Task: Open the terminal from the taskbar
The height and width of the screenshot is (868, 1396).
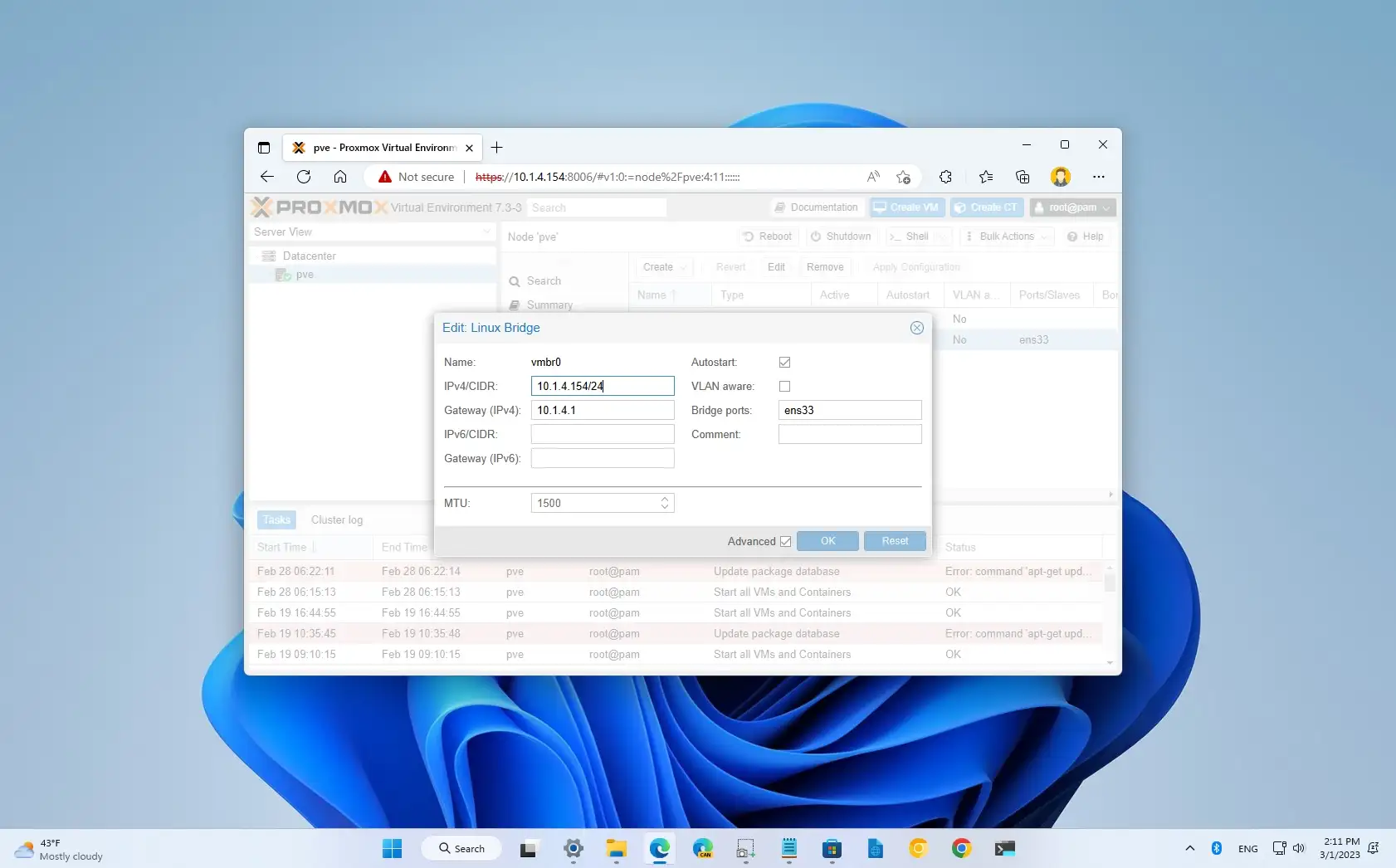Action: [x=1005, y=848]
